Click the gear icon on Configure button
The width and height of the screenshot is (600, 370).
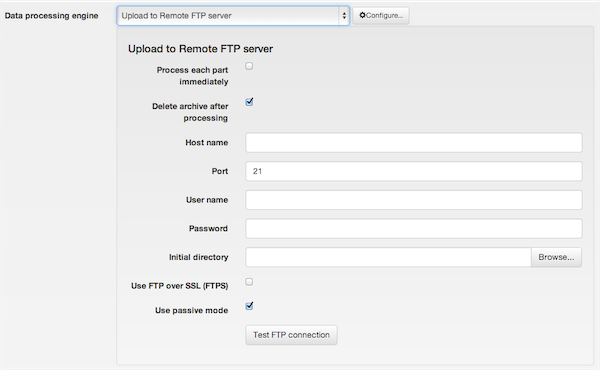(x=362, y=15)
